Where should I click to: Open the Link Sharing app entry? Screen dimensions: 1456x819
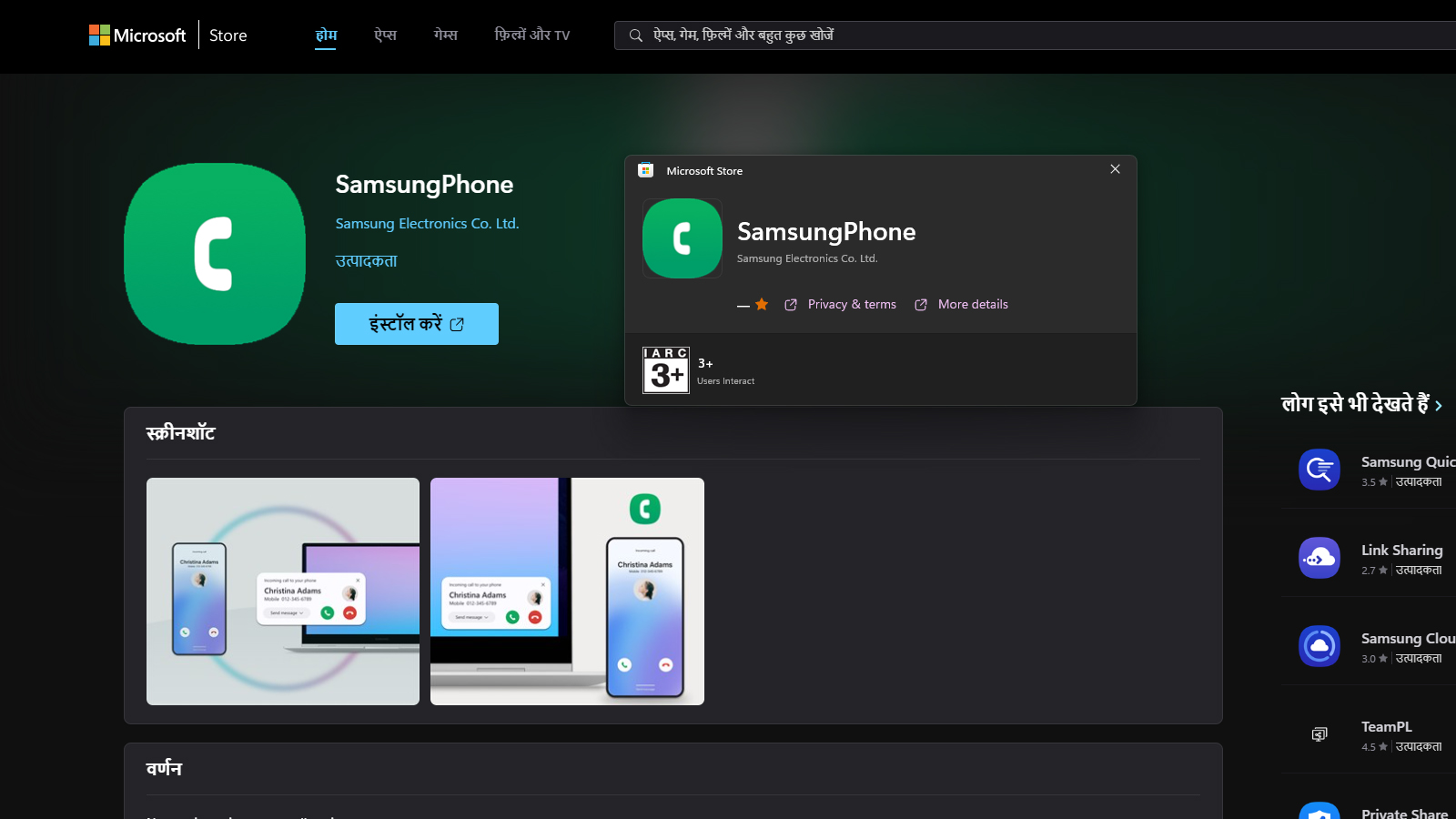click(1369, 558)
